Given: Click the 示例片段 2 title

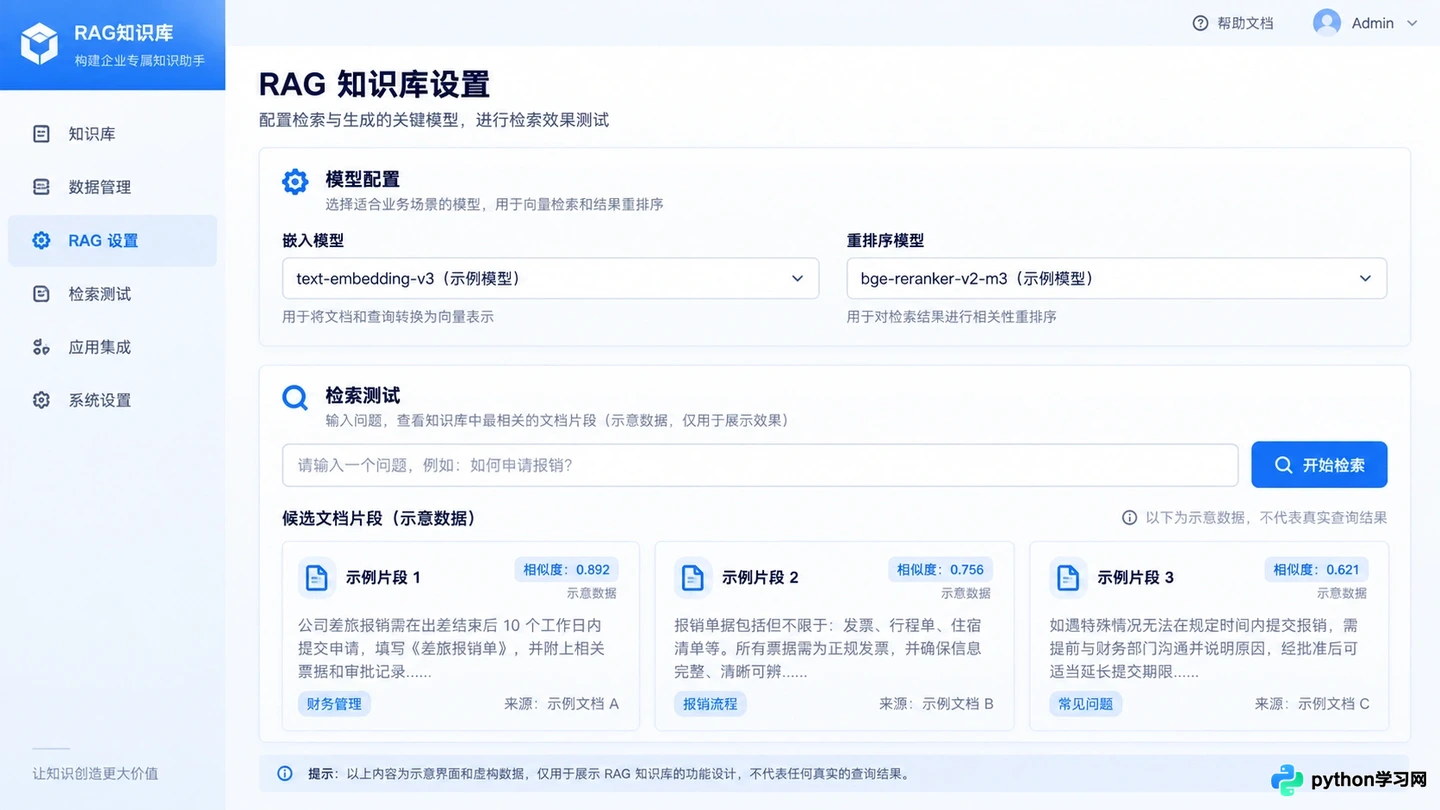Looking at the screenshot, I should pyautogui.click(x=760, y=577).
